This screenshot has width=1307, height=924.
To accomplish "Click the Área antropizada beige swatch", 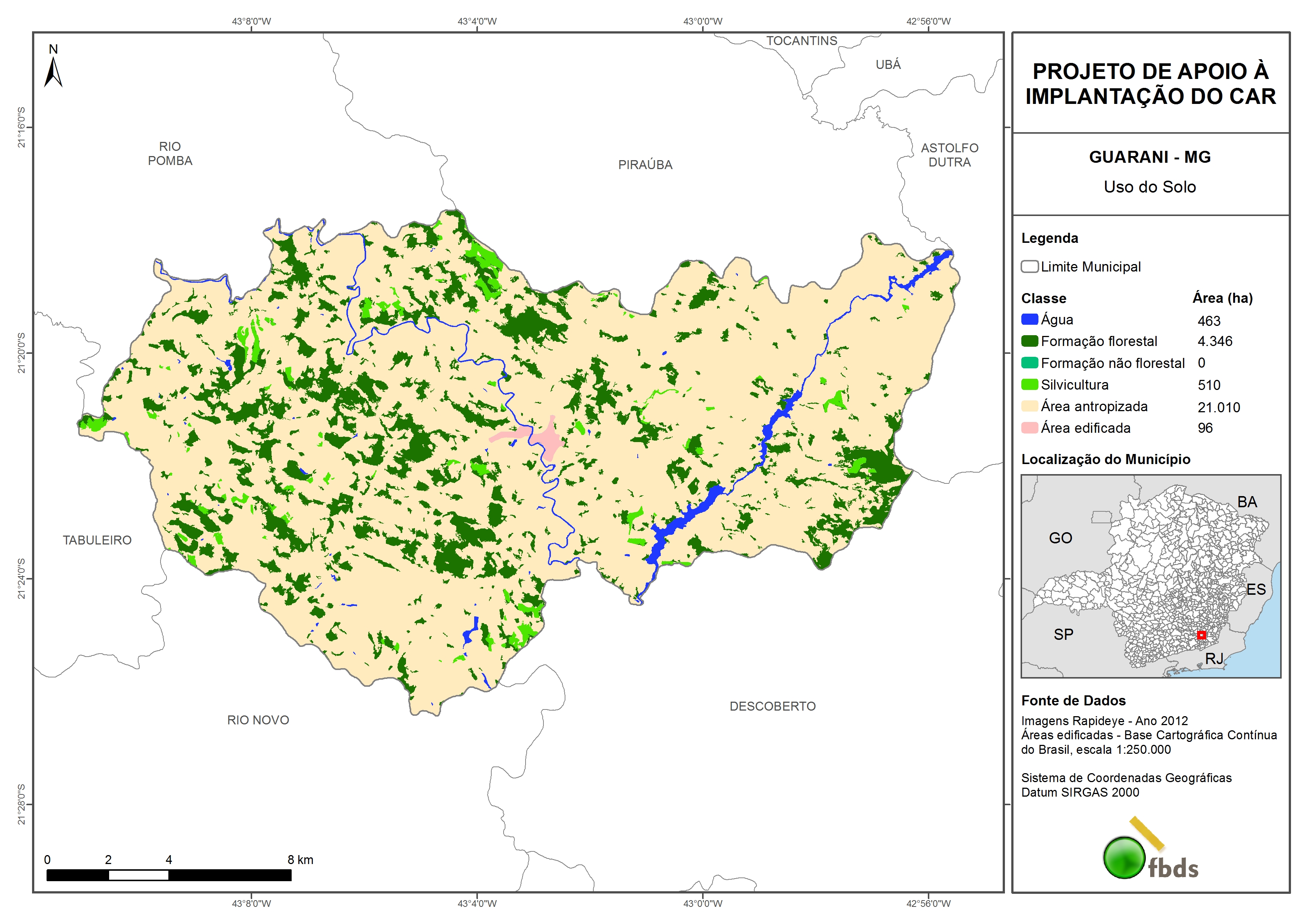I will (x=1029, y=406).
